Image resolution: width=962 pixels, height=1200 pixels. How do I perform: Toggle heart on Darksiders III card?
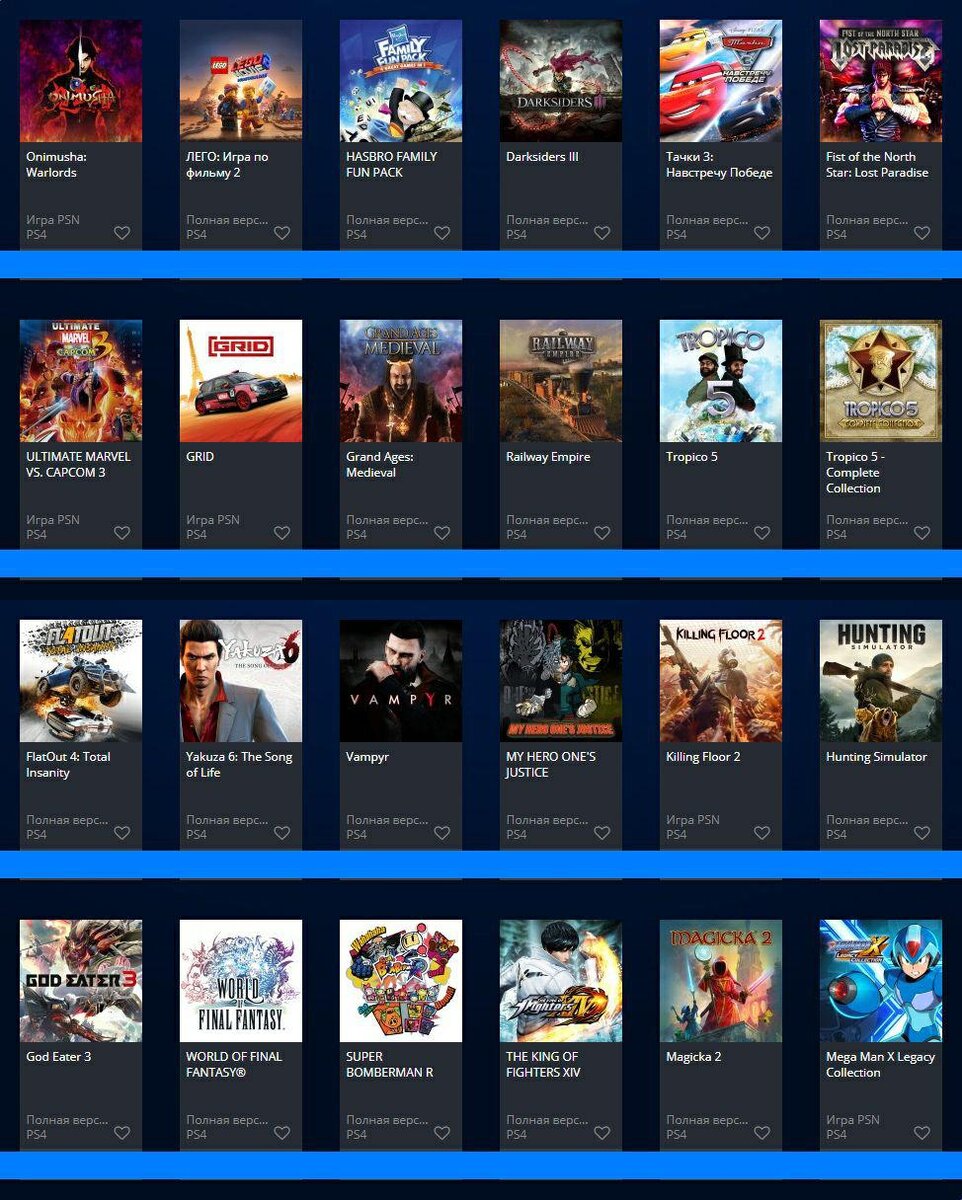pos(602,233)
